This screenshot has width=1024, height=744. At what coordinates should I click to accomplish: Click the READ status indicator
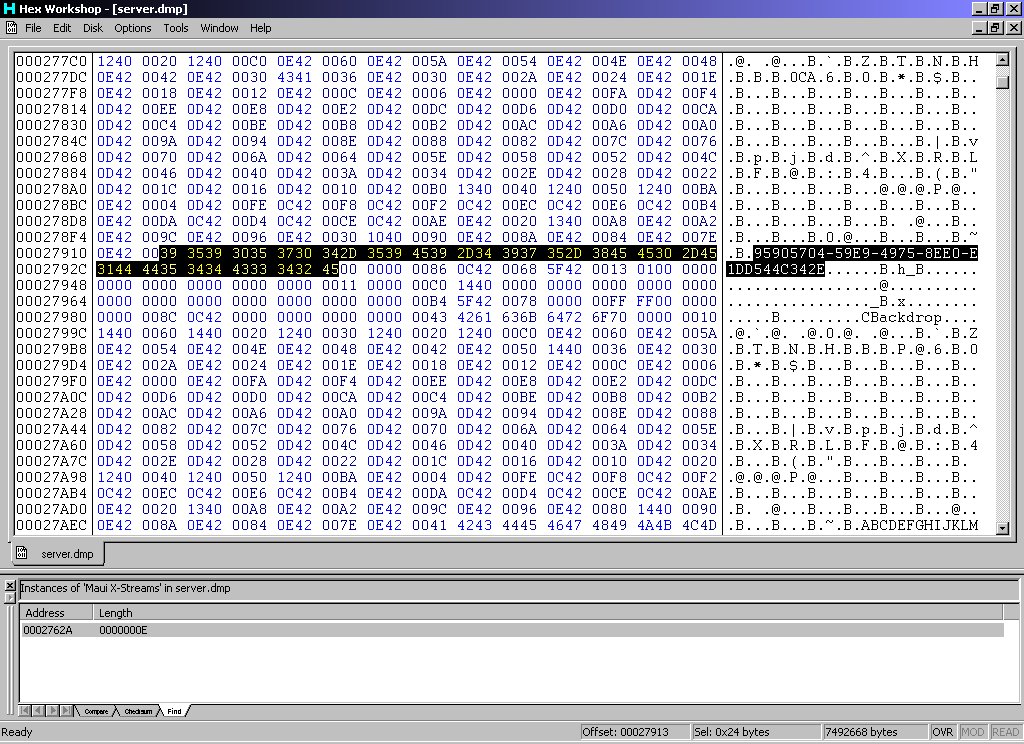point(1006,732)
